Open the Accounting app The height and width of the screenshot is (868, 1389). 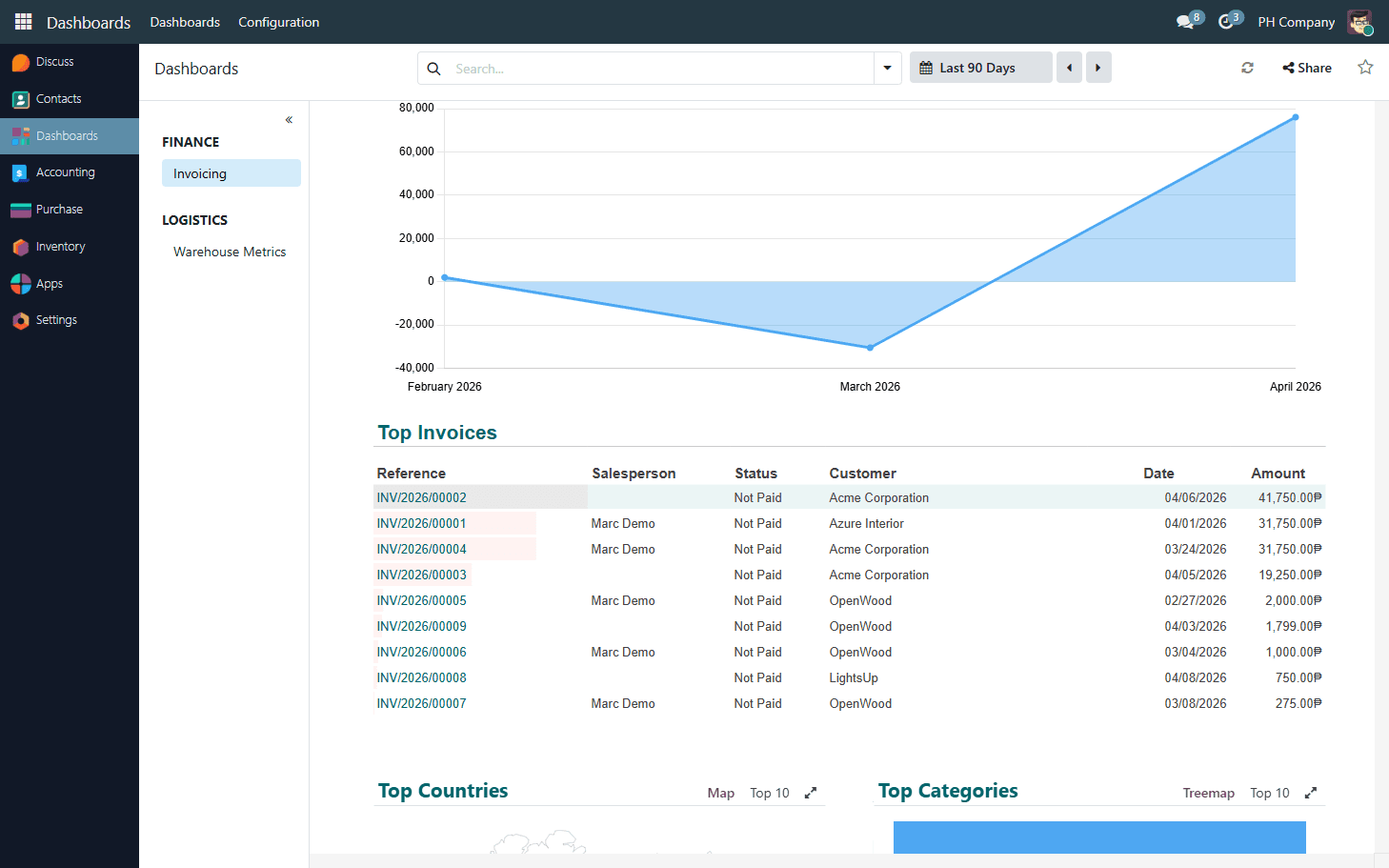pyautogui.click(x=67, y=172)
